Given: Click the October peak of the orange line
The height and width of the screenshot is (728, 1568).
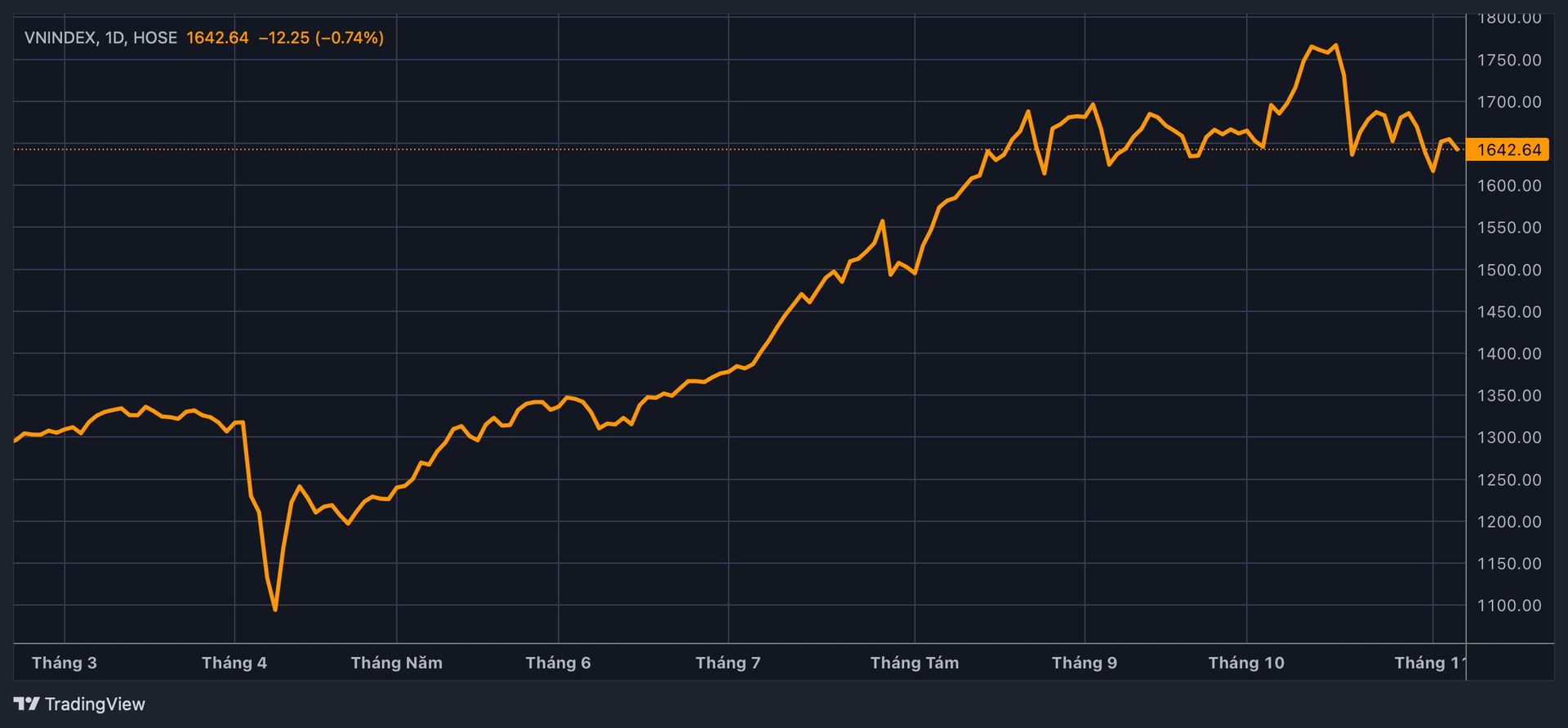Looking at the screenshot, I should [x=1335, y=46].
